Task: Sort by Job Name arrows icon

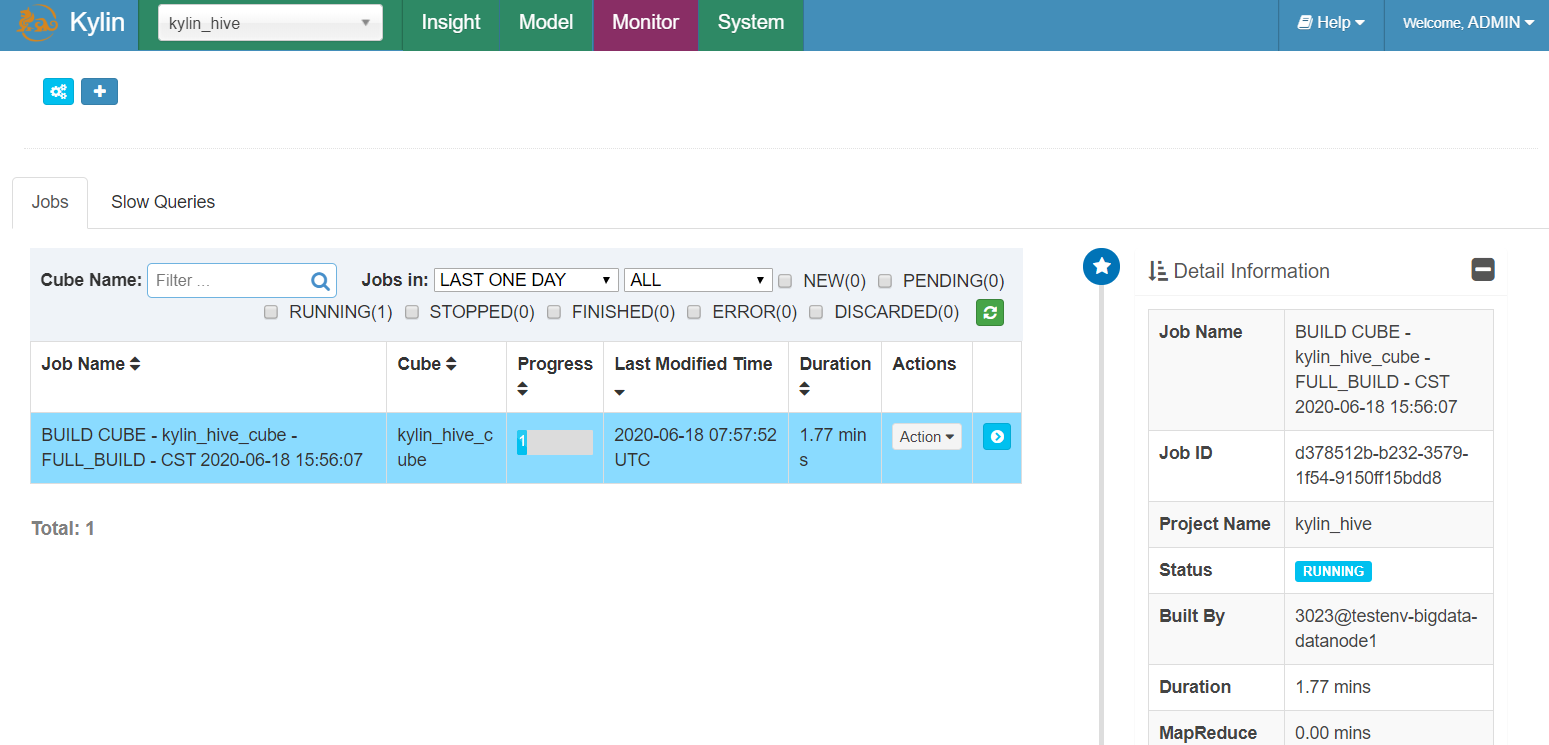Action: point(135,364)
